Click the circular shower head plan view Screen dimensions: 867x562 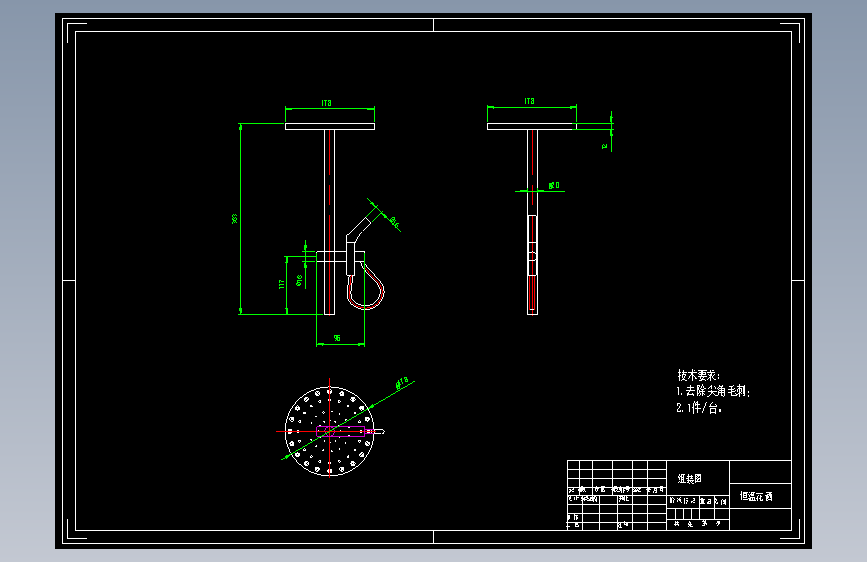point(330,431)
